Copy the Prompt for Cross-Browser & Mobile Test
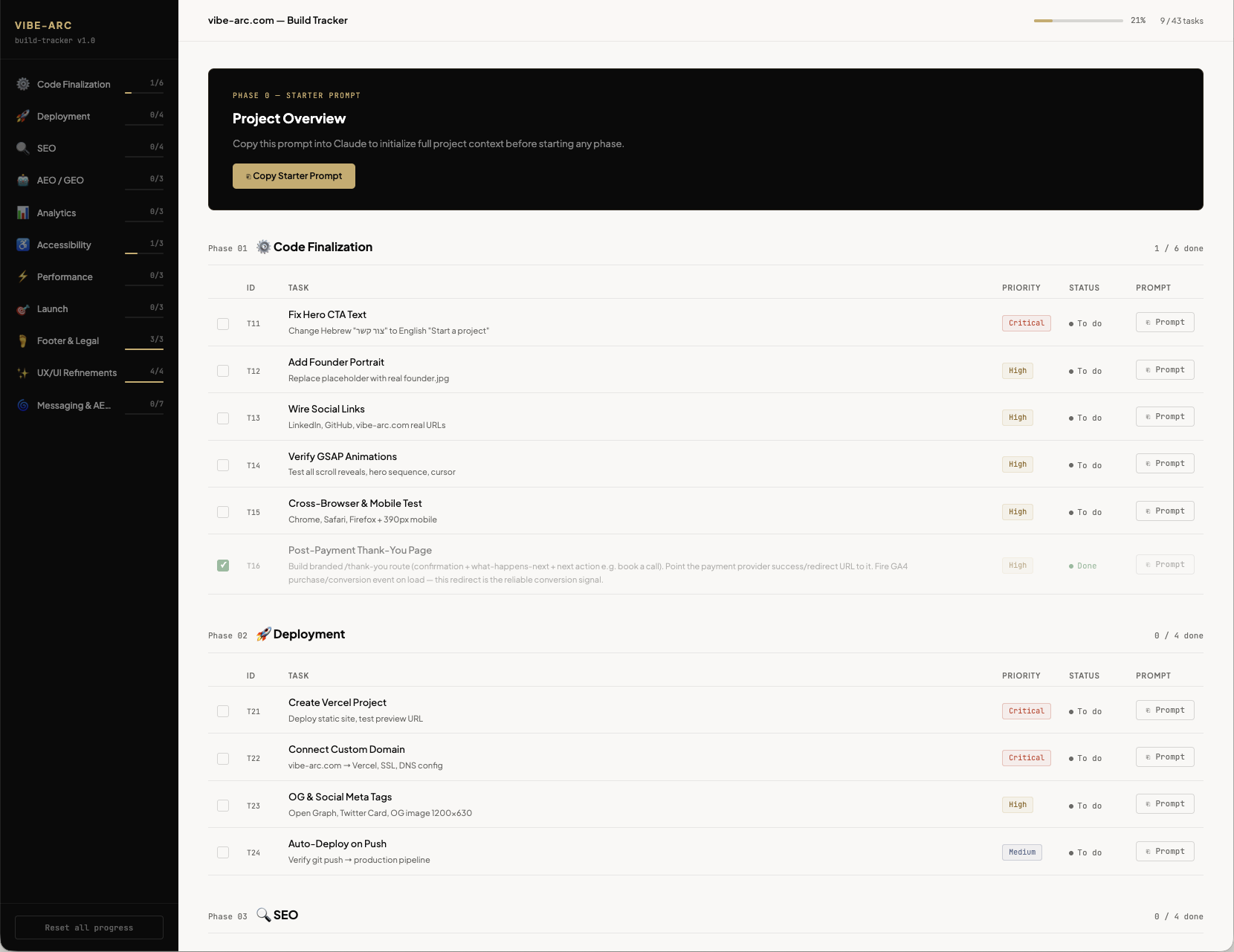This screenshot has width=1234, height=952. pyautogui.click(x=1165, y=511)
